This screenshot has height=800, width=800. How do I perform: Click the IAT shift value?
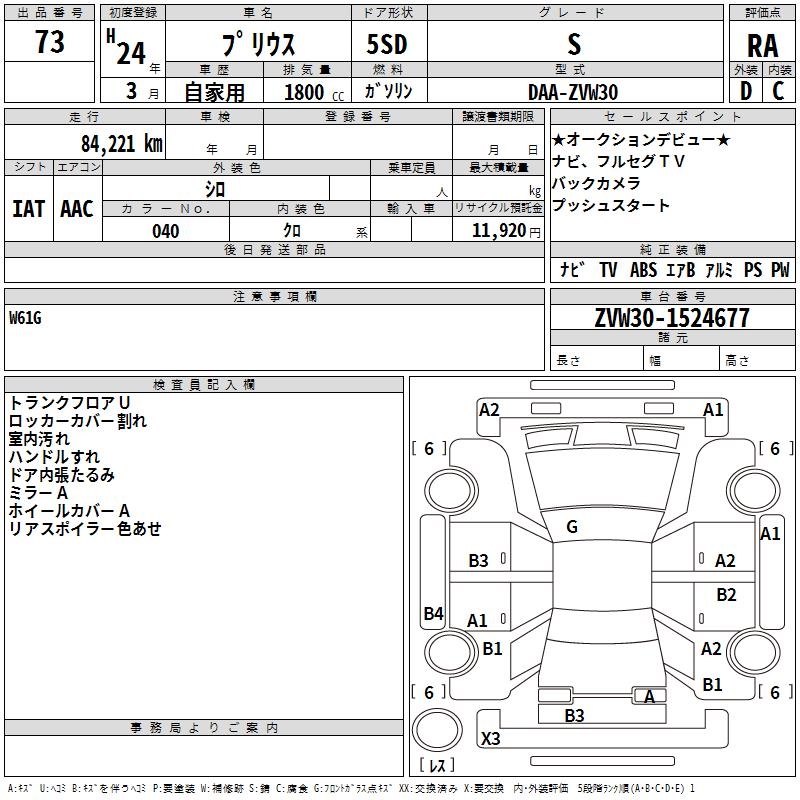(x=28, y=208)
